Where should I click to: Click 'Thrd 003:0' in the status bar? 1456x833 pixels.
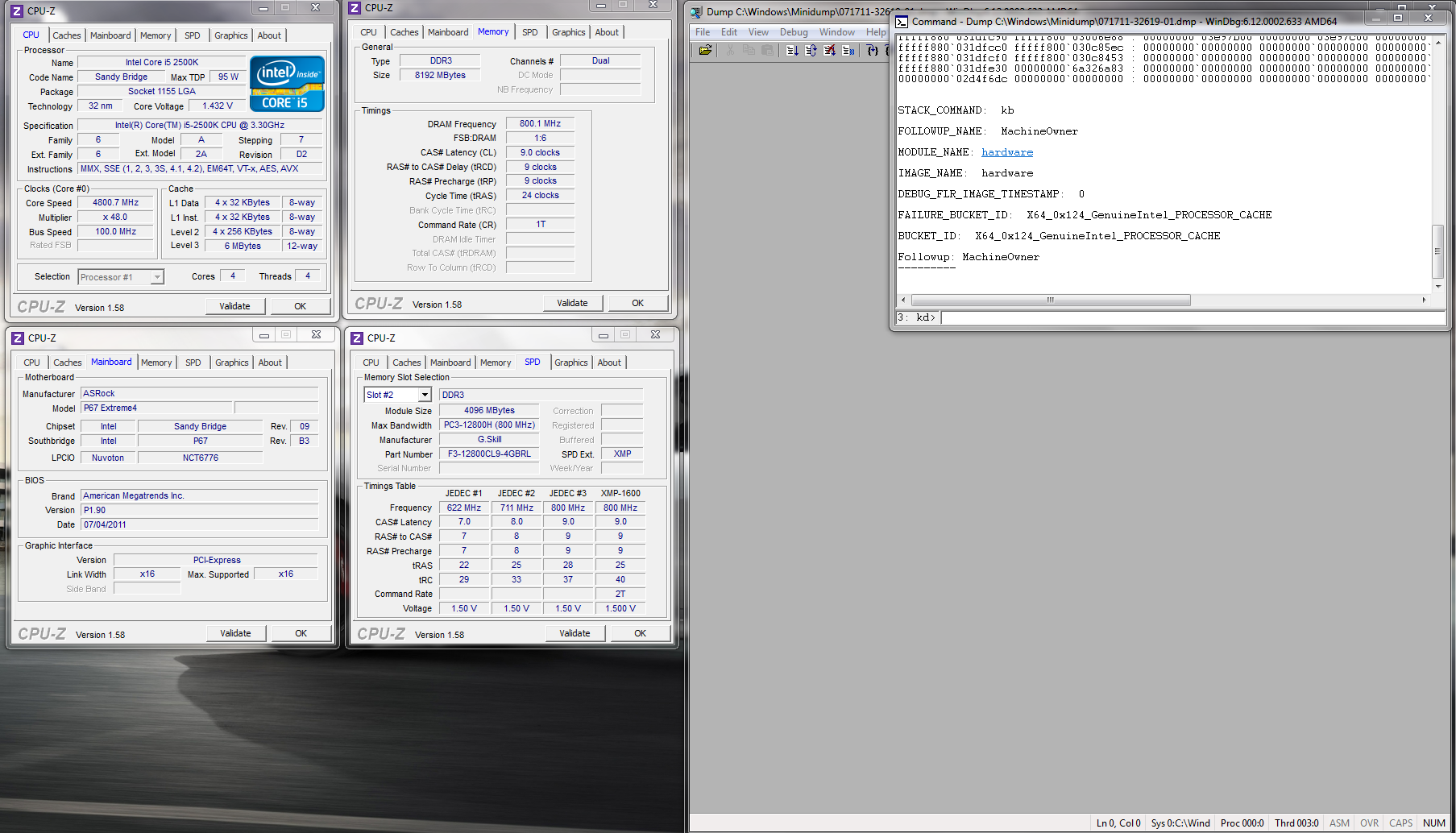(x=1296, y=823)
